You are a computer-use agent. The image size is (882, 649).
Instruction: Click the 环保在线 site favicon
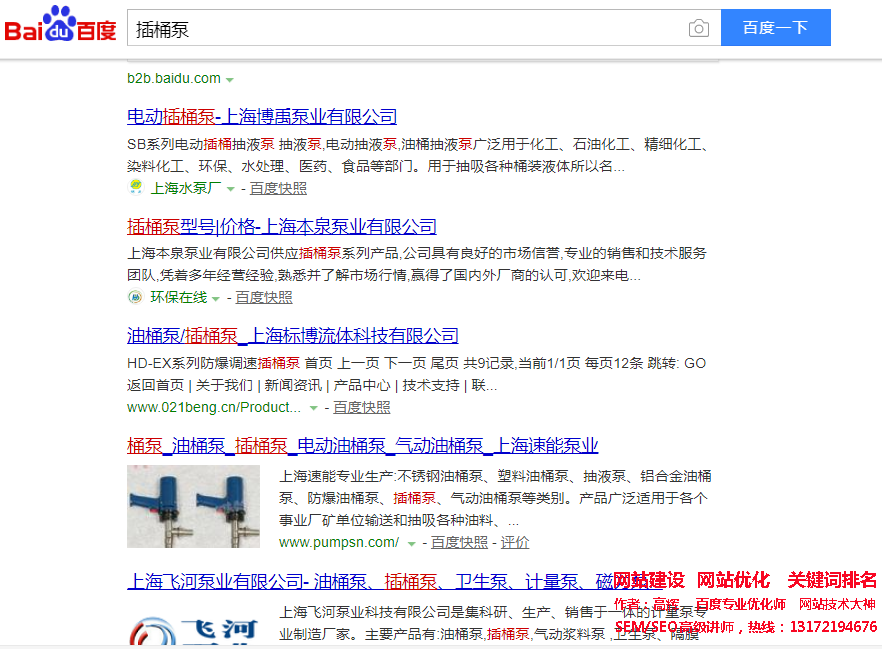[136, 296]
